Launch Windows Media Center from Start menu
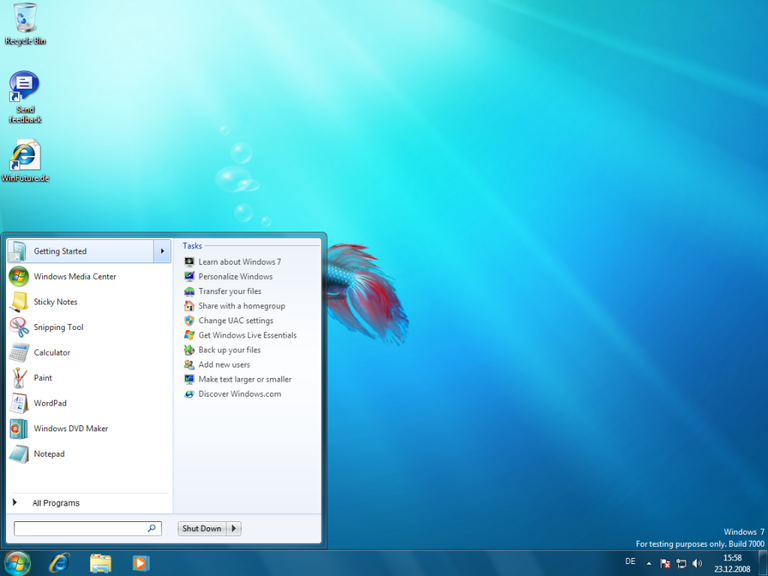 point(90,276)
